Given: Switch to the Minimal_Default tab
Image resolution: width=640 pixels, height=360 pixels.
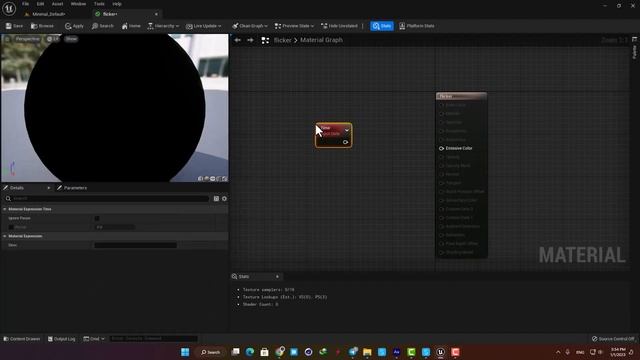Looking at the screenshot, I should click(x=49, y=14).
